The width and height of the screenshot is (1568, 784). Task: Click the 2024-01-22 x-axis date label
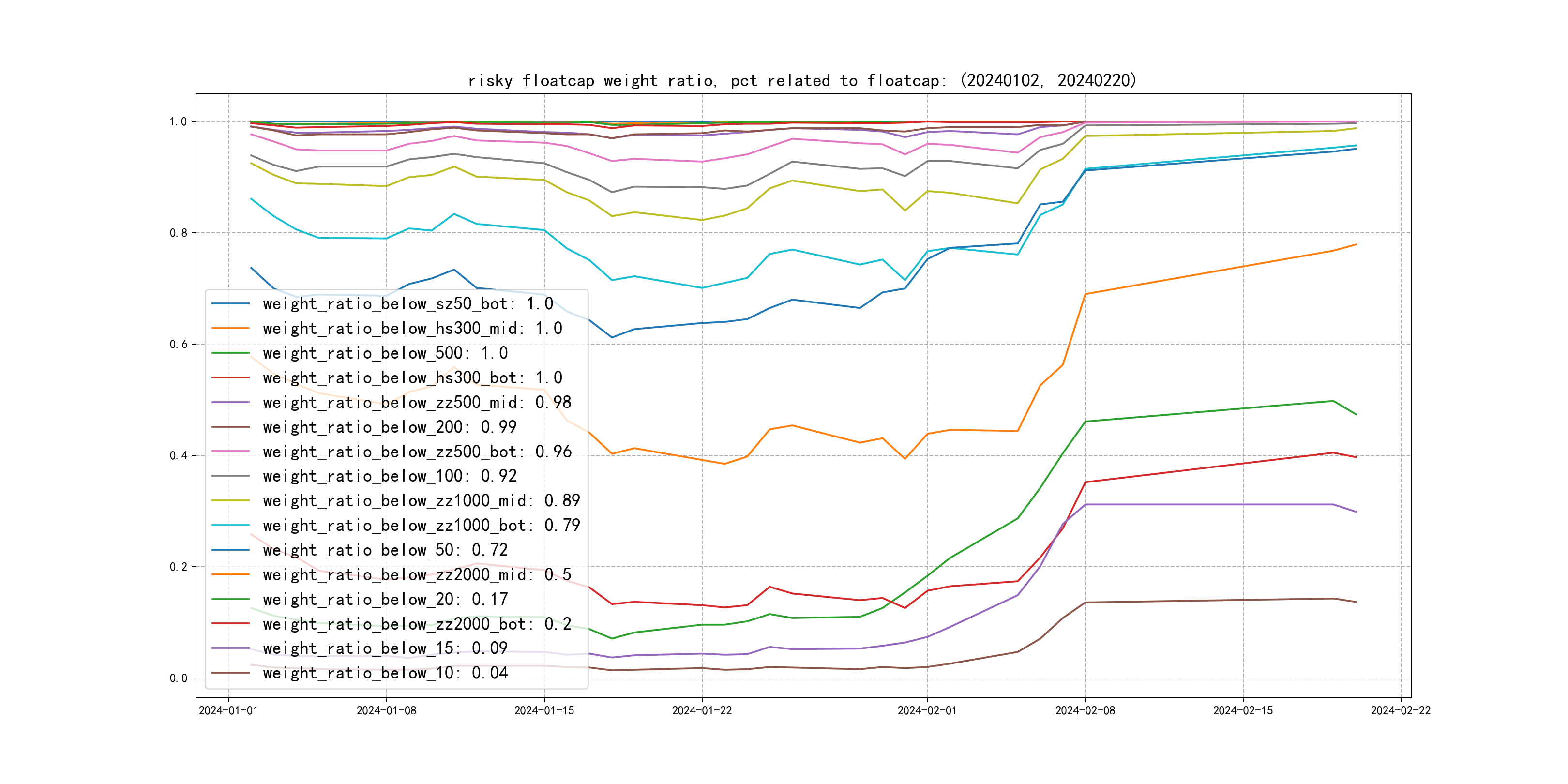pos(701,711)
